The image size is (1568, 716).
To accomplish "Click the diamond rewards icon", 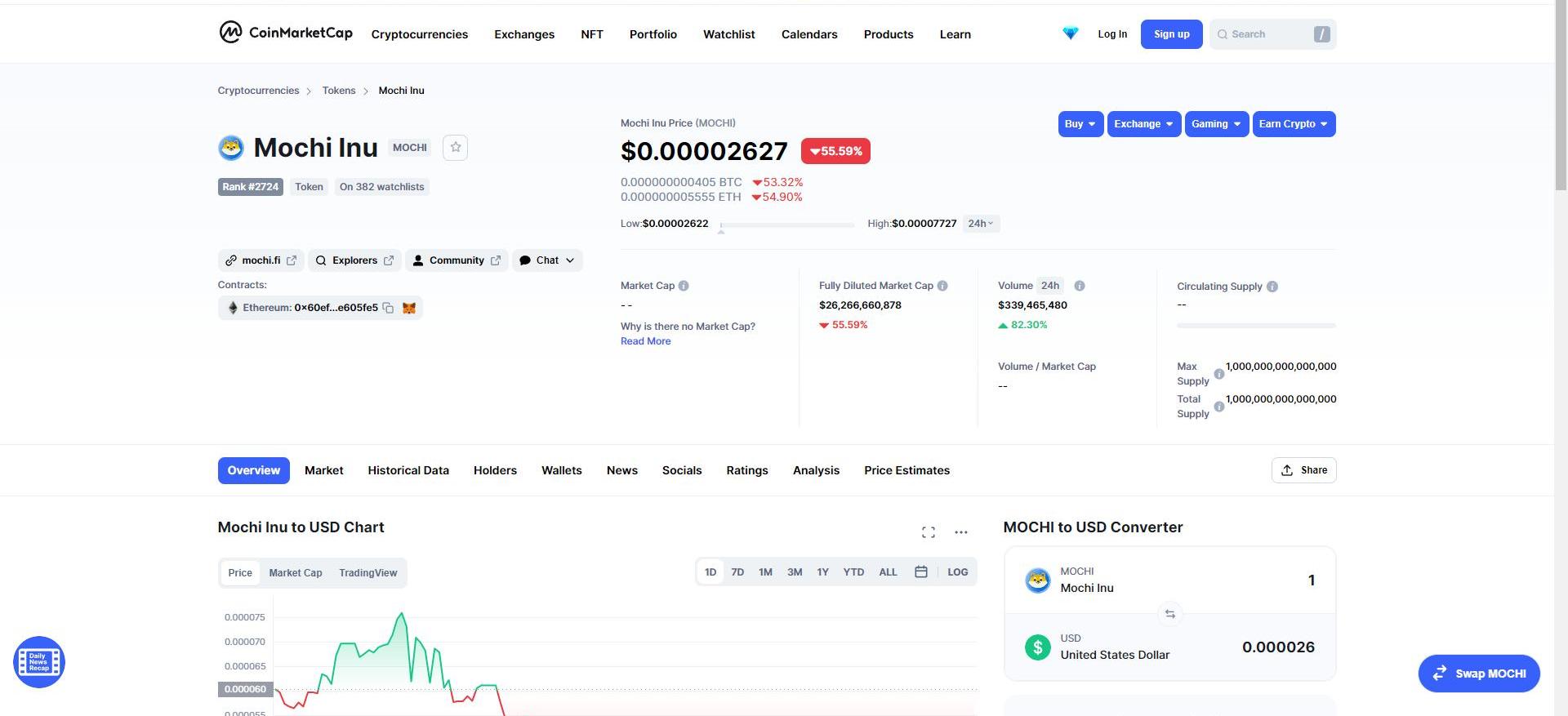I will (1070, 33).
